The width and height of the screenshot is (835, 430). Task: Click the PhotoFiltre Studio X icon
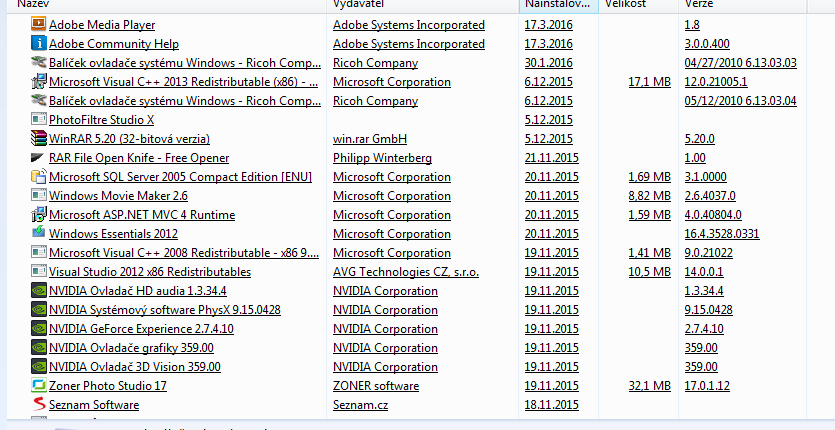coord(39,119)
